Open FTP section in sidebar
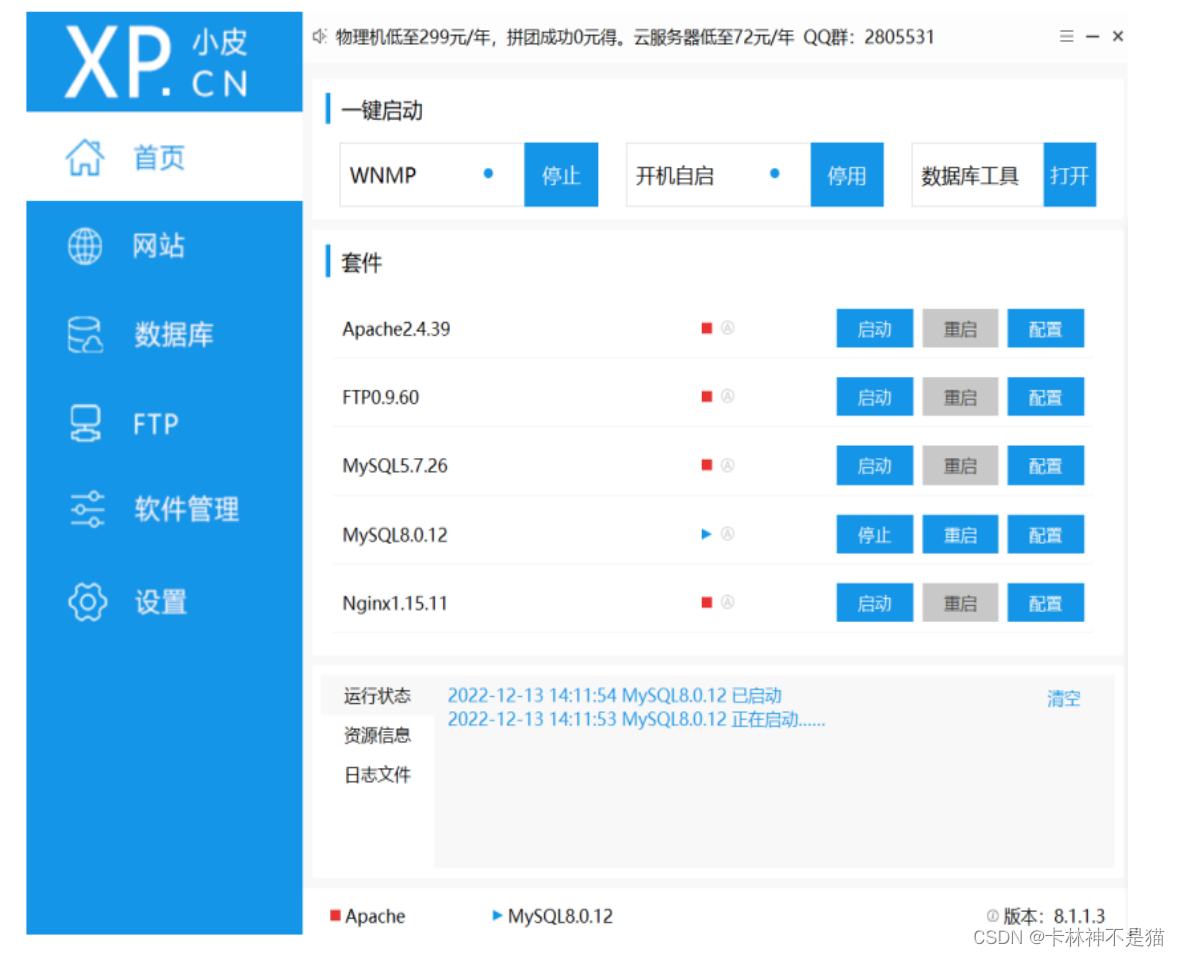This screenshot has width=1180, height=957. [164, 423]
